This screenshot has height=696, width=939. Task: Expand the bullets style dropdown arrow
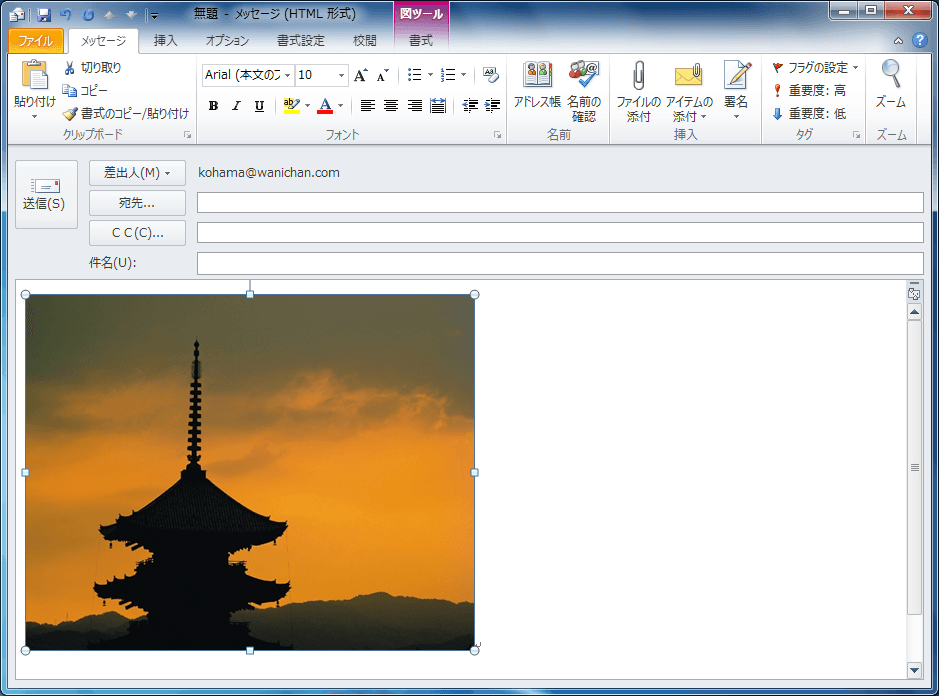pos(430,75)
